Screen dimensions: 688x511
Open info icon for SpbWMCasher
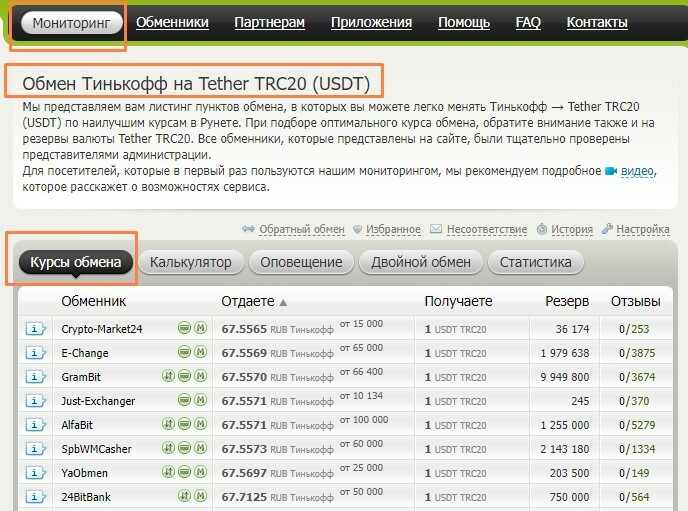[36, 449]
